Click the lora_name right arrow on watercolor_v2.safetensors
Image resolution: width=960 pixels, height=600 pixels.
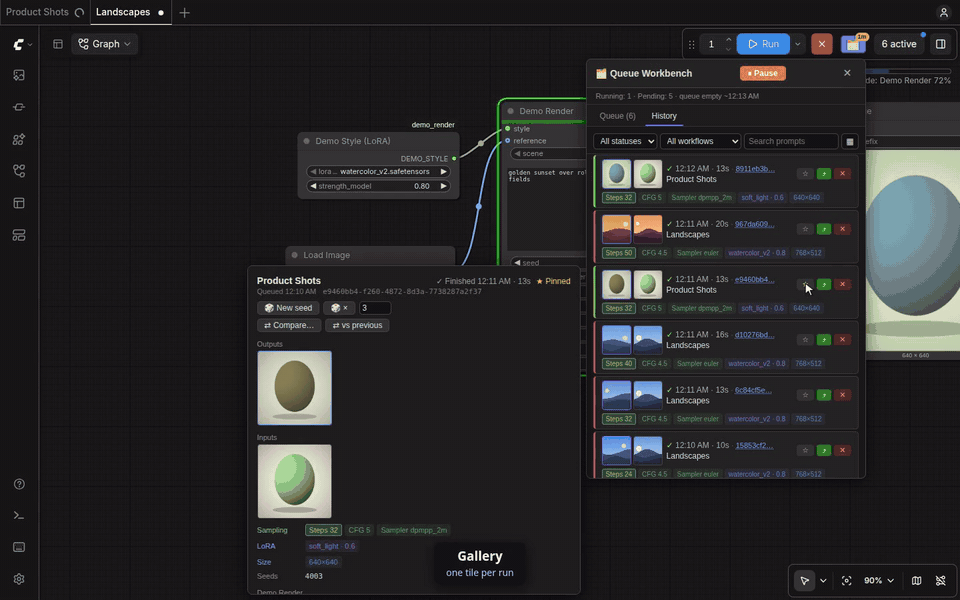coord(444,171)
